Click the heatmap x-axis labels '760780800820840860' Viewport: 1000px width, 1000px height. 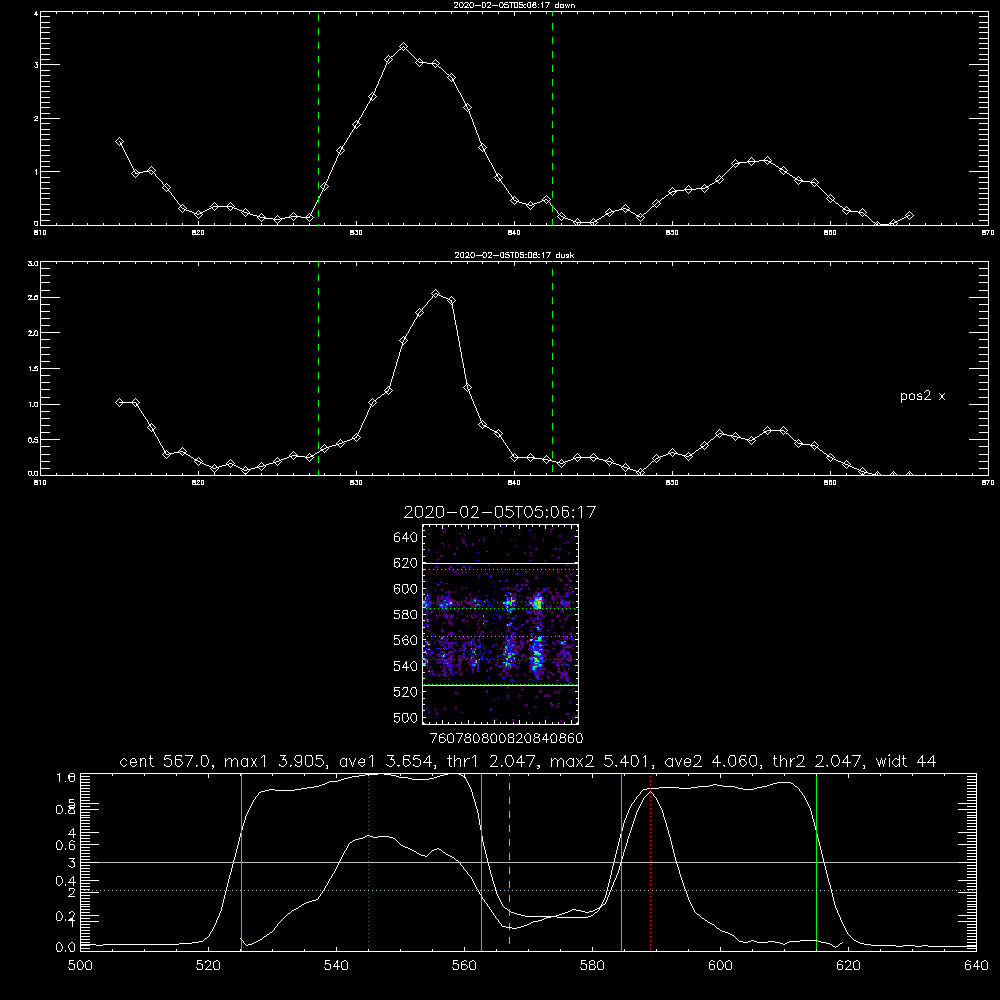[x=506, y=739]
